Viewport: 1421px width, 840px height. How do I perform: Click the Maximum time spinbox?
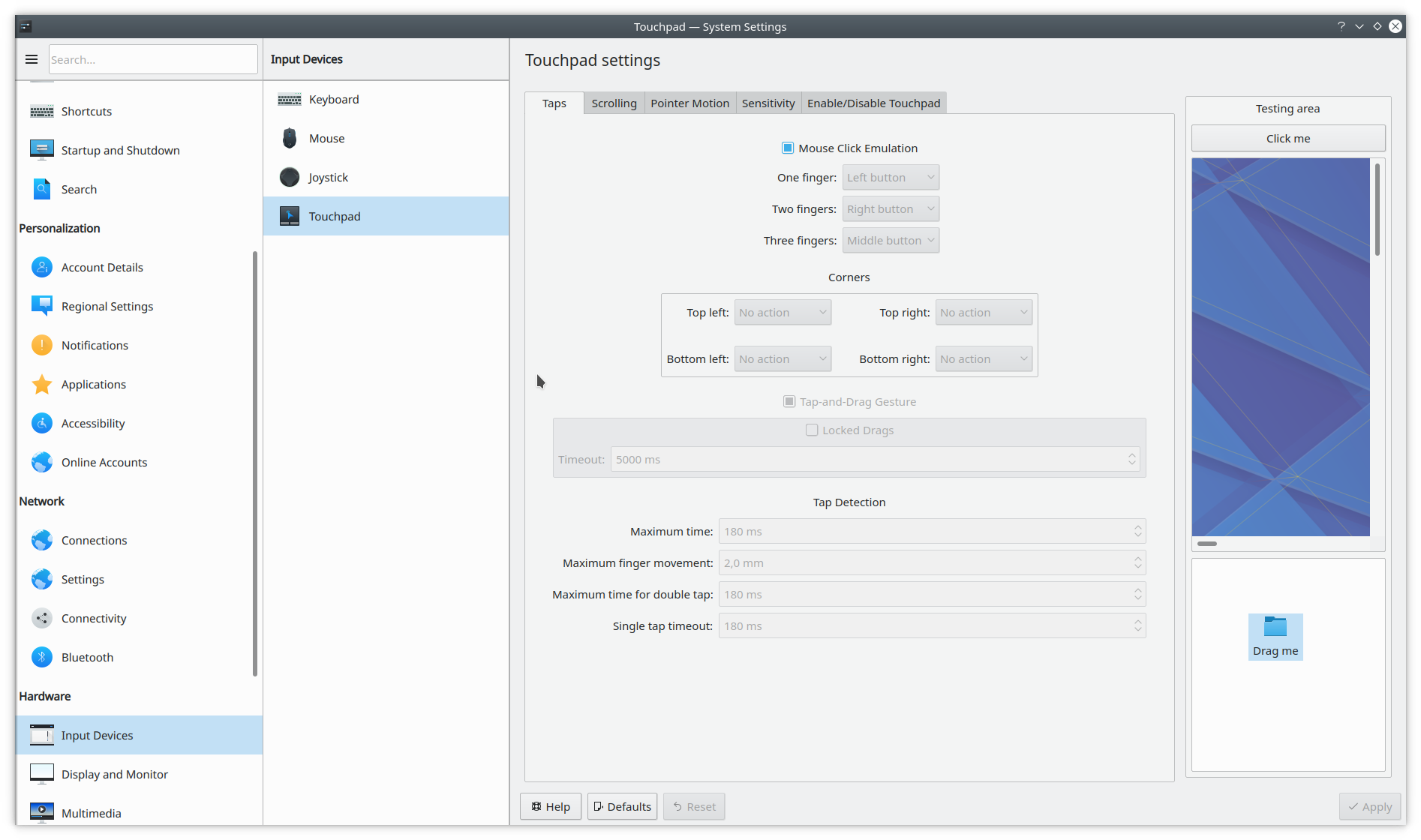[x=932, y=532]
